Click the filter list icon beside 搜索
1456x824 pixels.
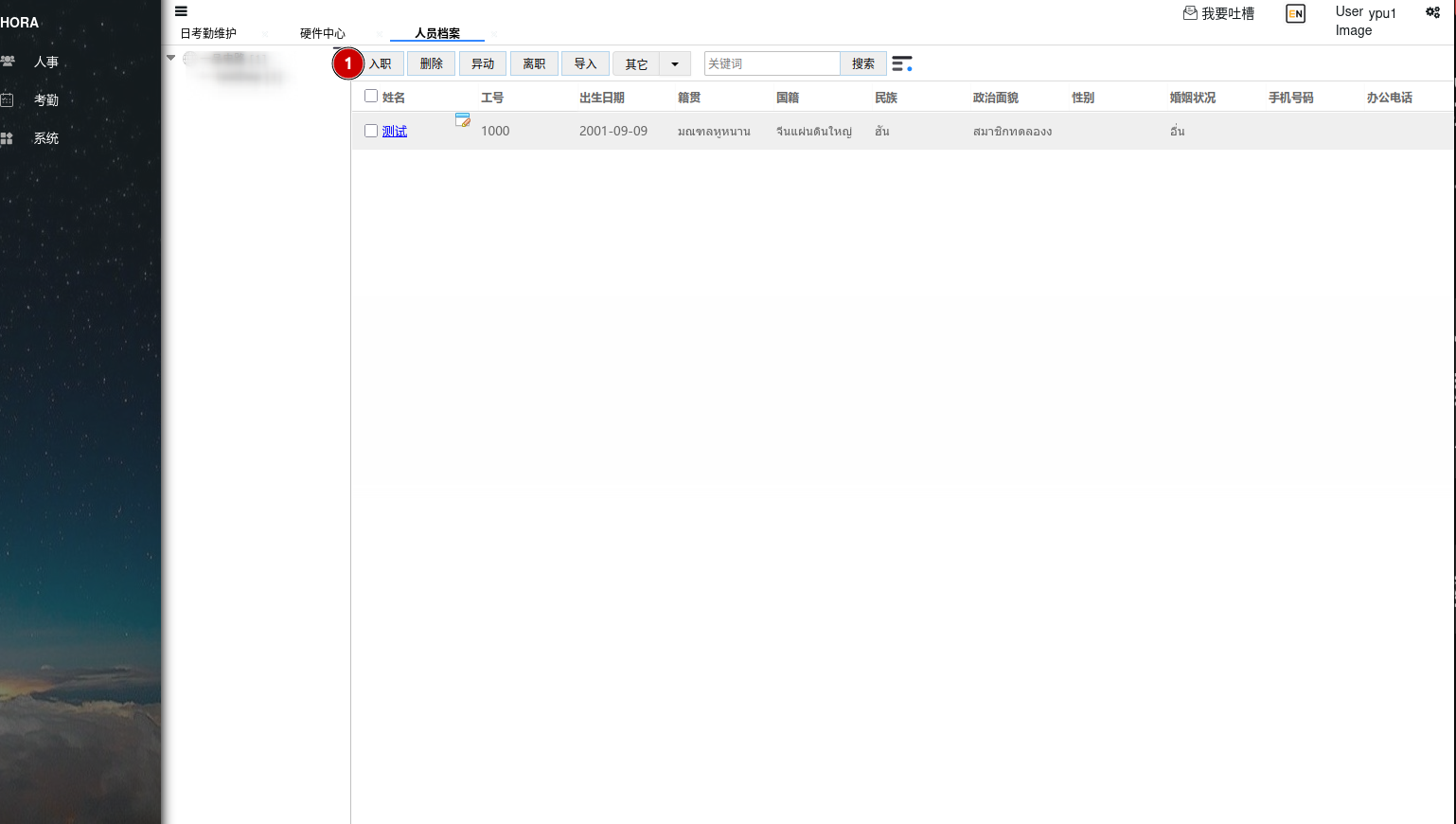pyautogui.click(x=902, y=63)
